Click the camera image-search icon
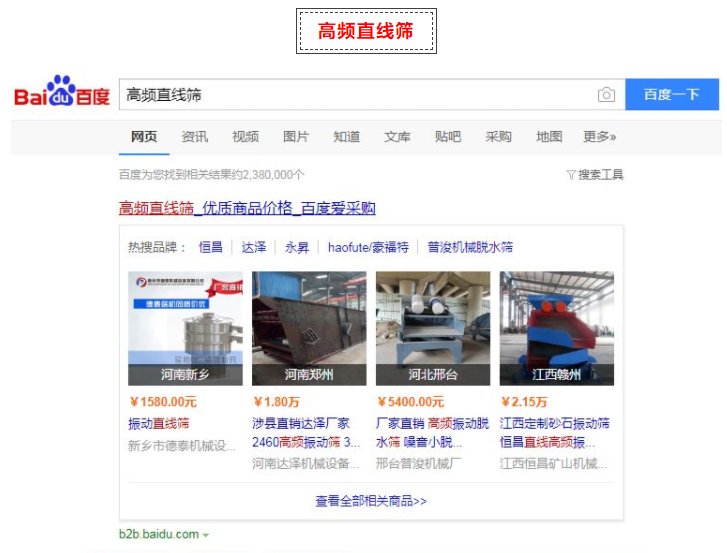This screenshot has width=727, height=553. [x=606, y=95]
